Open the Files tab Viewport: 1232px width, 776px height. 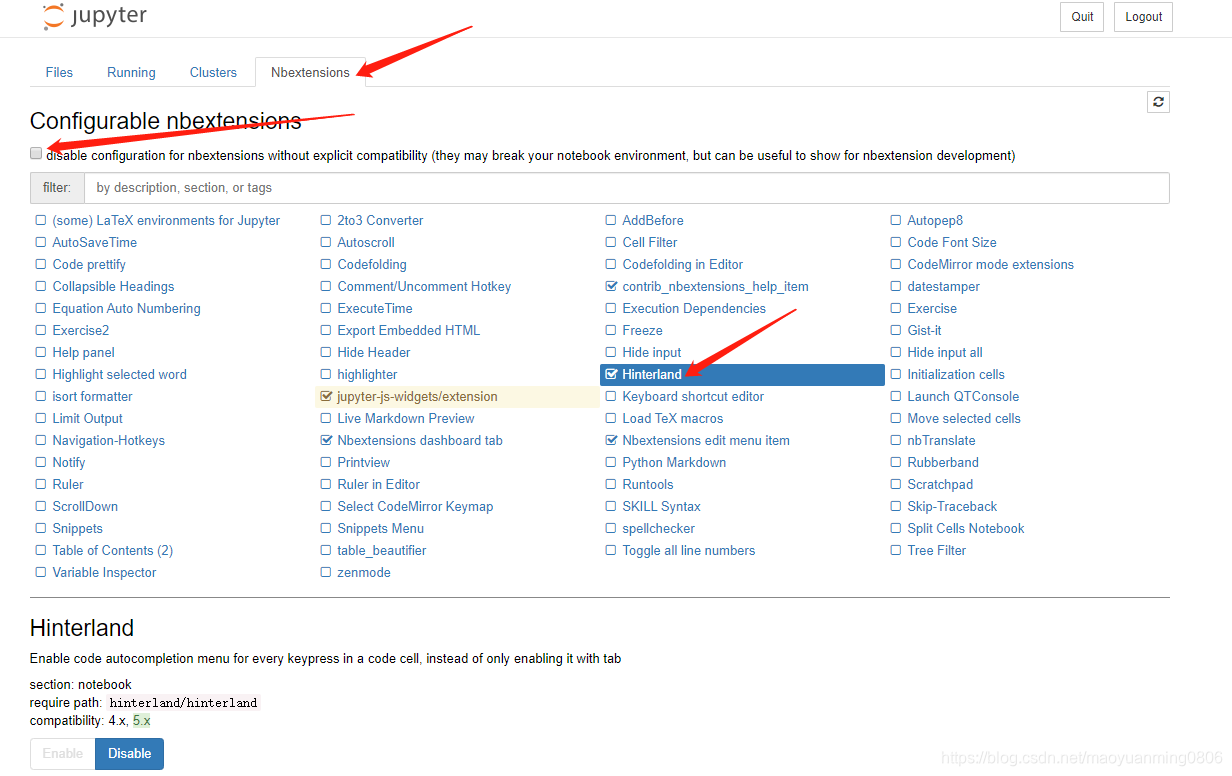(59, 72)
